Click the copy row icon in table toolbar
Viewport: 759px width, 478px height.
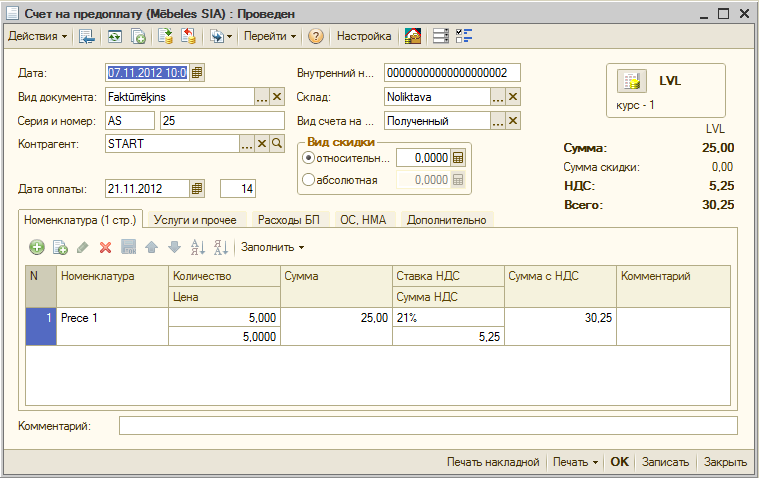(60, 247)
